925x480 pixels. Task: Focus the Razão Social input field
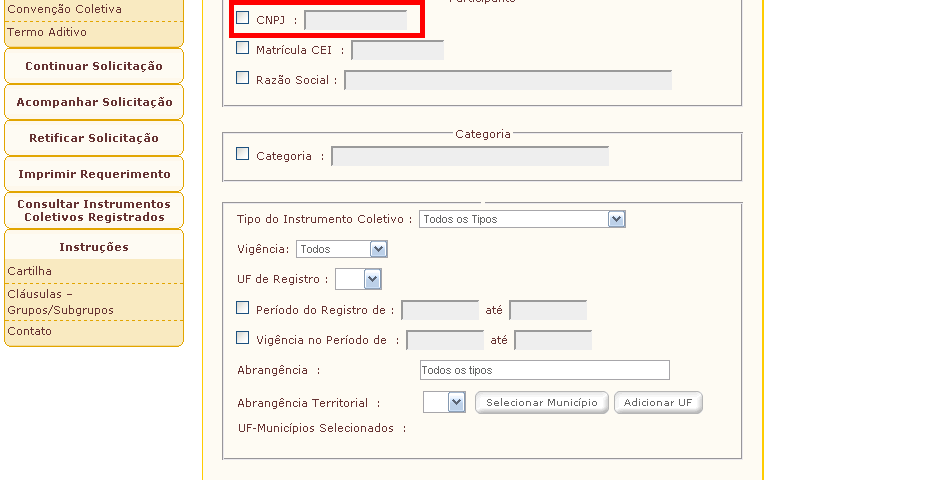pyautogui.click(x=508, y=80)
